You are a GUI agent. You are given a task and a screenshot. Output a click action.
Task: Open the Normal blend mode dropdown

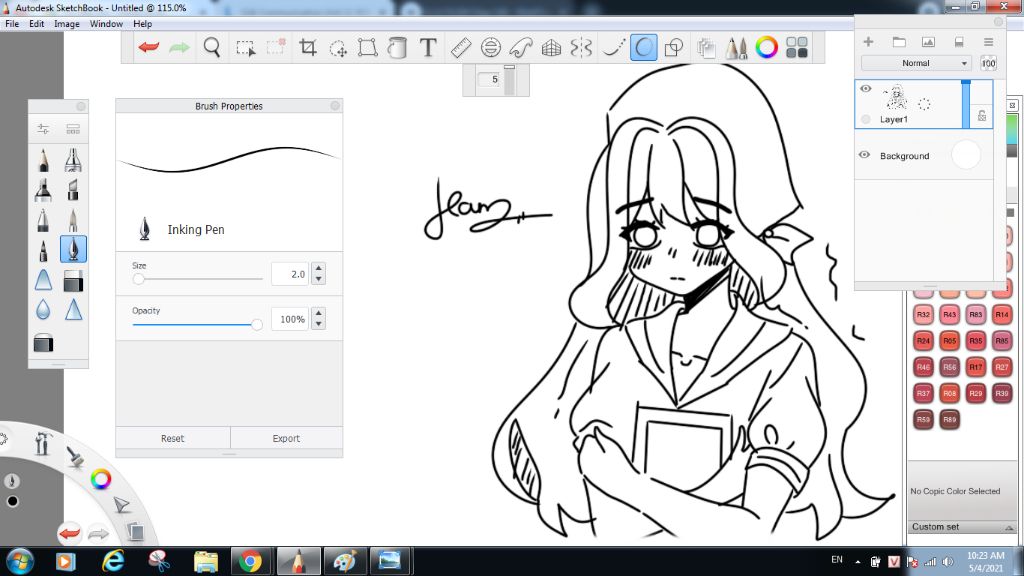click(916, 63)
